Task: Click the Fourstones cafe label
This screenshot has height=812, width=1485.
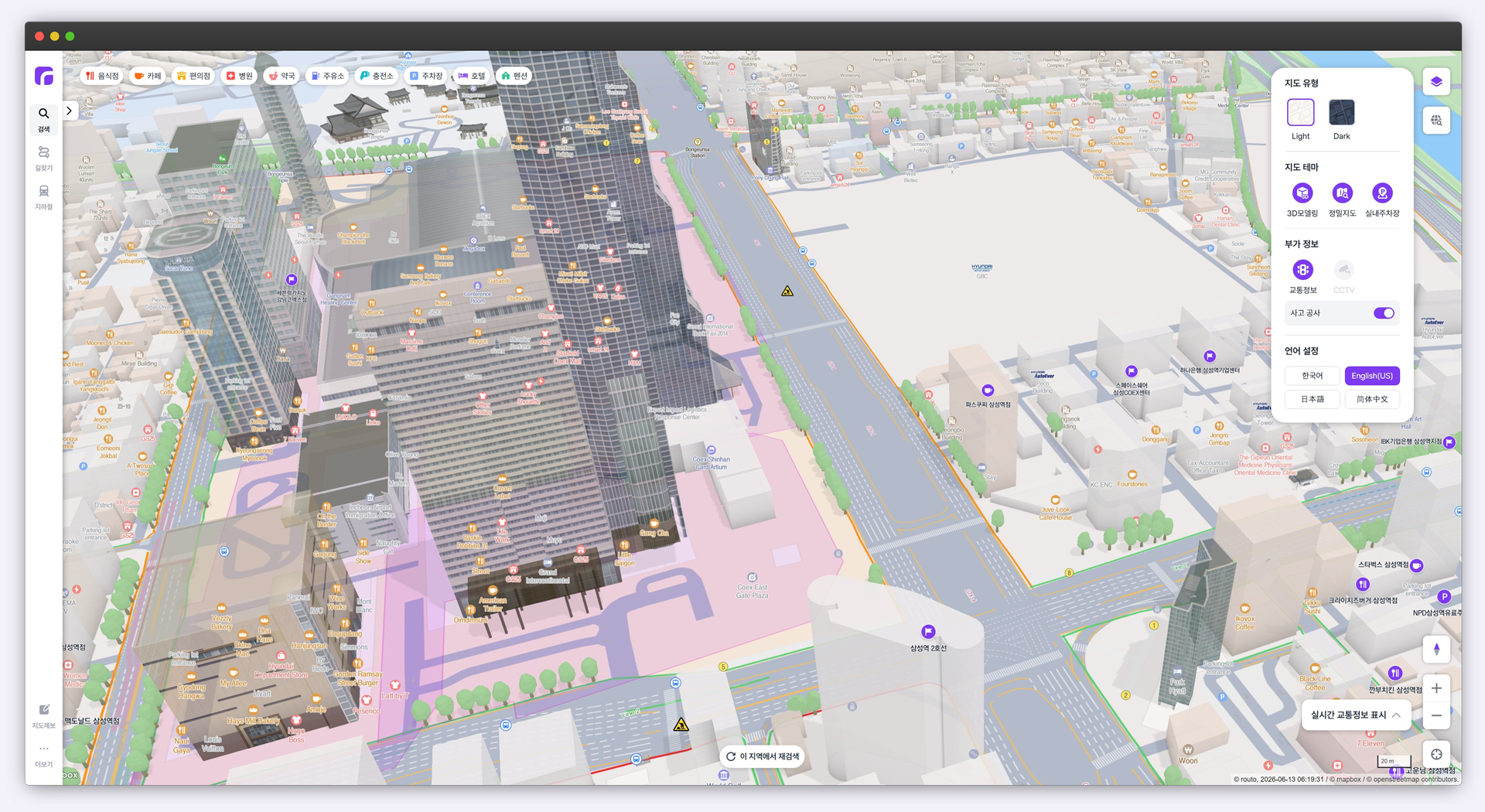Action: [x=1132, y=484]
